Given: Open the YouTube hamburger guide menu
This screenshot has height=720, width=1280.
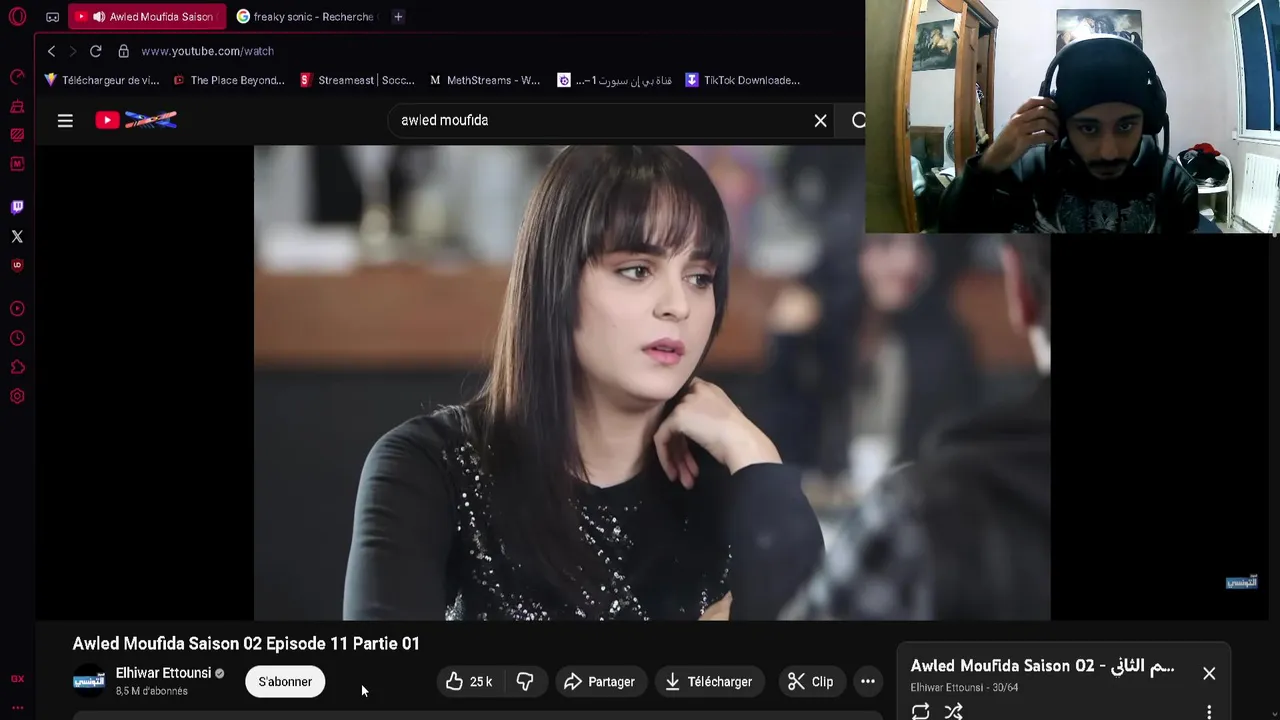Looking at the screenshot, I should click(x=65, y=120).
